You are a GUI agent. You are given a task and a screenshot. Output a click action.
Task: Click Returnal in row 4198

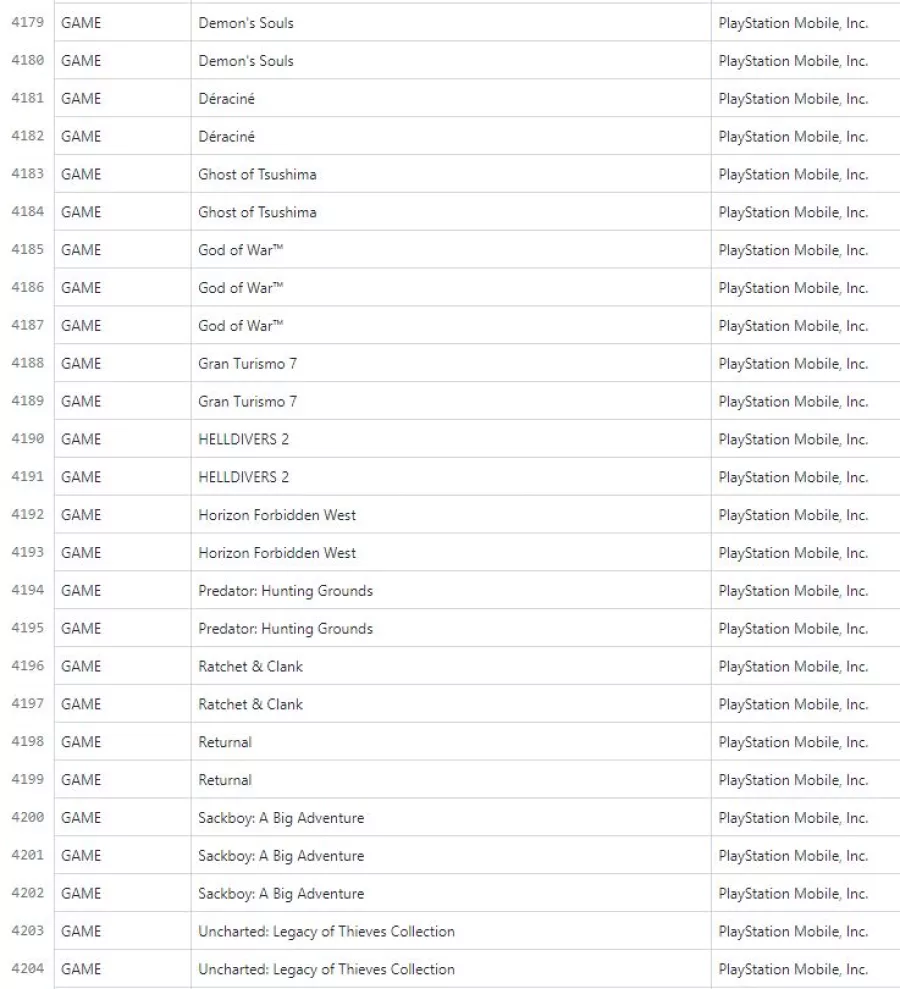click(225, 742)
